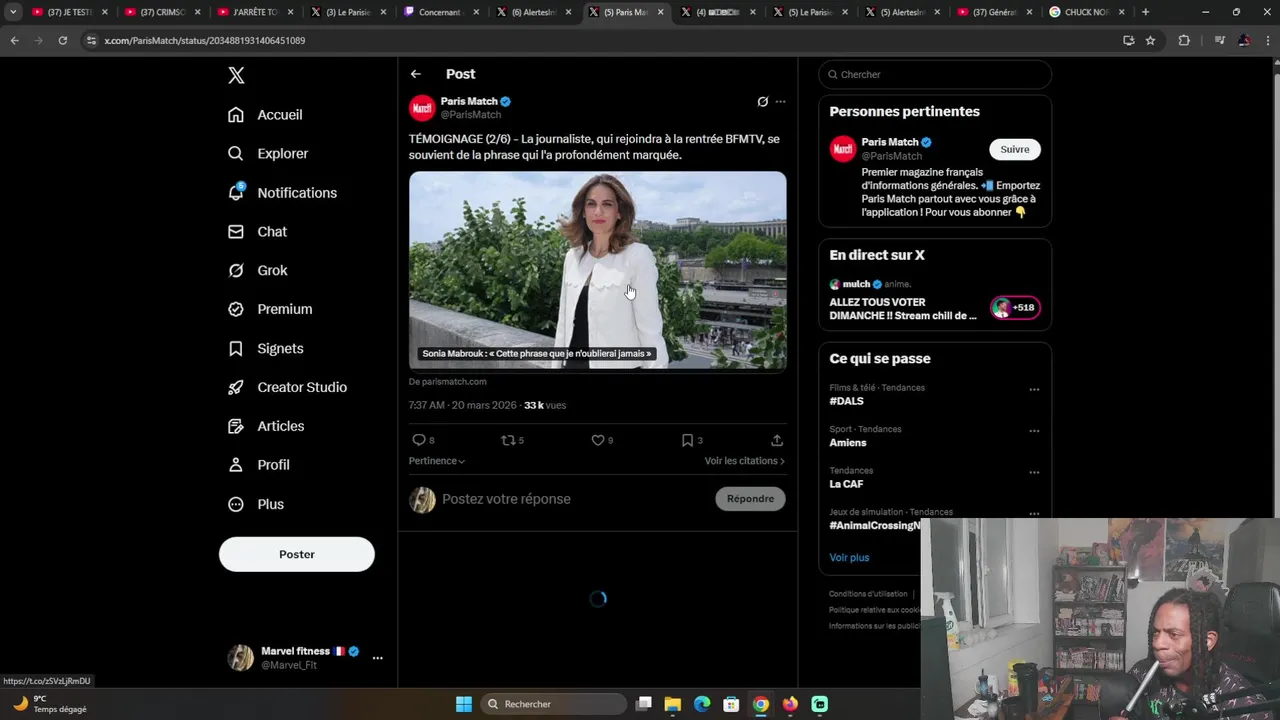This screenshot has width=1280, height=720.
Task: Switch to the CHUCK NOR tab
Action: click(1085, 12)
